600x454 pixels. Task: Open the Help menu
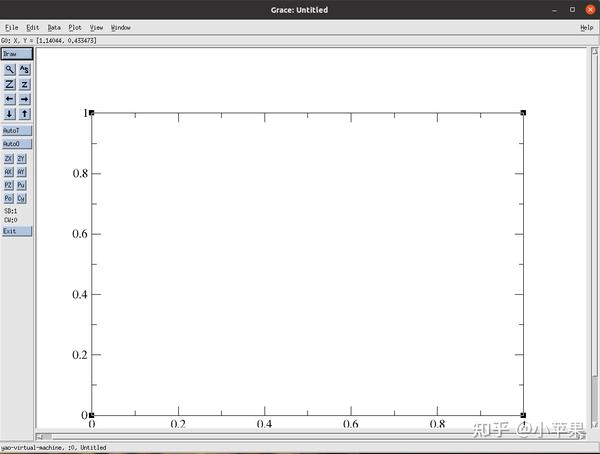pos(587,28)
